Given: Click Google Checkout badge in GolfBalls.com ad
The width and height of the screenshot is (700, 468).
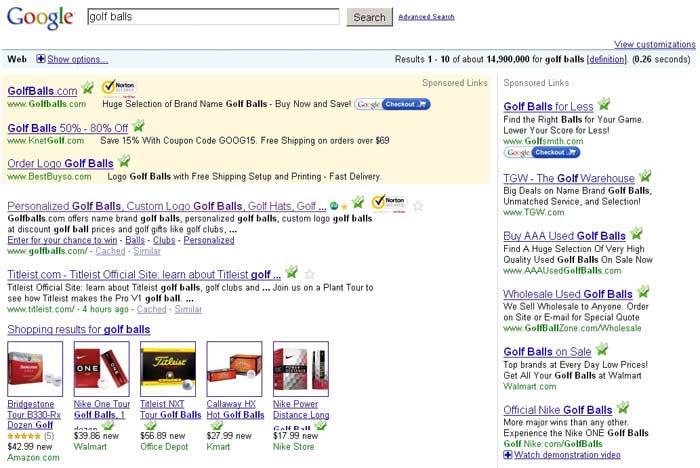Looking at the screenshot, I should pyautogui.click(x=392, y=104).
